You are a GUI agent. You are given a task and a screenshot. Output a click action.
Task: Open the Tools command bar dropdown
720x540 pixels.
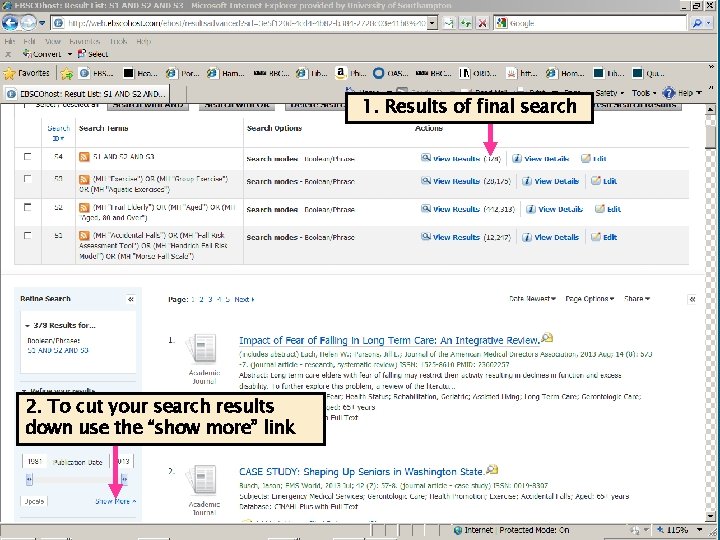coord(644,93)
